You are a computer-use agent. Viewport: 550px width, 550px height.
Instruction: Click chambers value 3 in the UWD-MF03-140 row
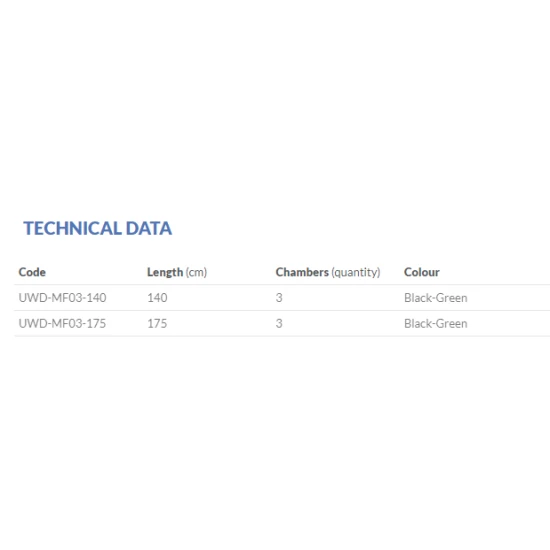pos(279,298)
